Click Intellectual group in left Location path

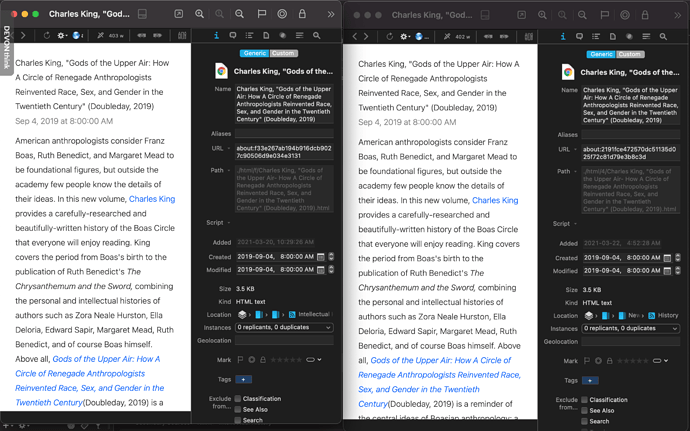(310, 314)
